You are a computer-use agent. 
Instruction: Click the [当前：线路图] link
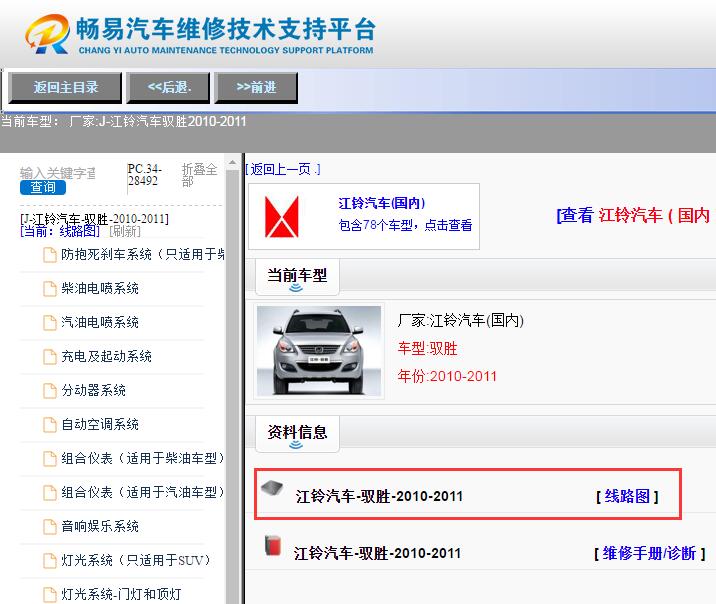60,231
